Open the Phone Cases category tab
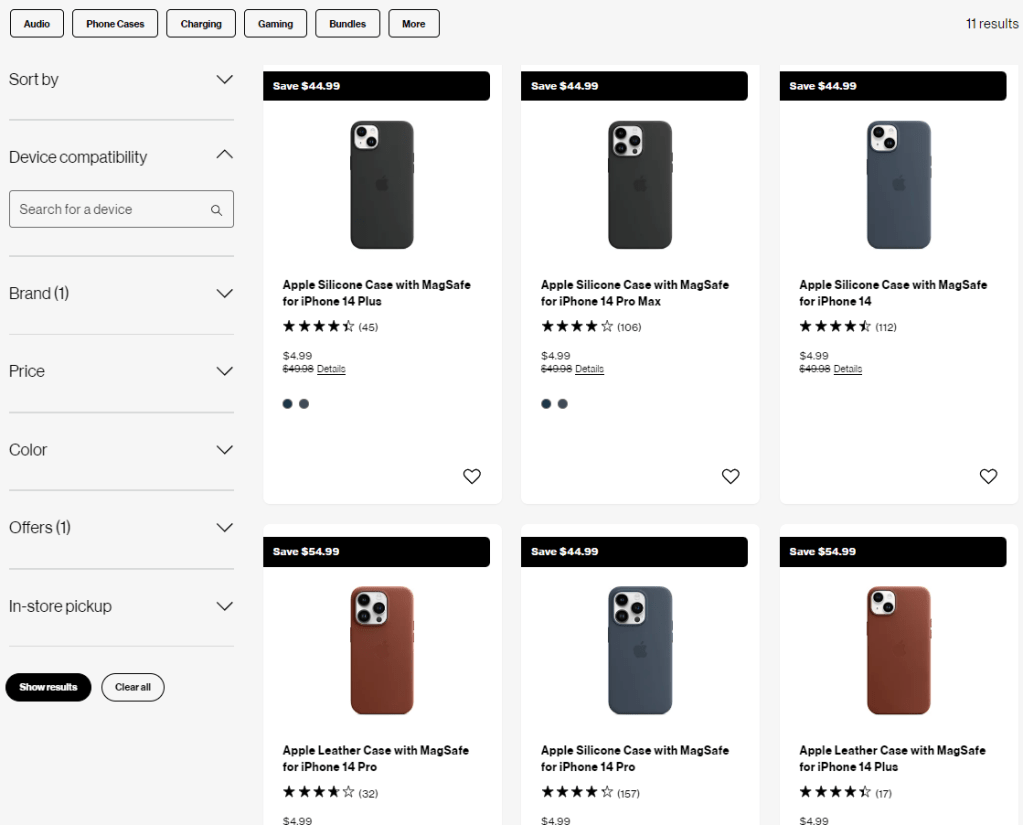The image size is (1023, 825). pyautogui.click(x=115, y=24)
